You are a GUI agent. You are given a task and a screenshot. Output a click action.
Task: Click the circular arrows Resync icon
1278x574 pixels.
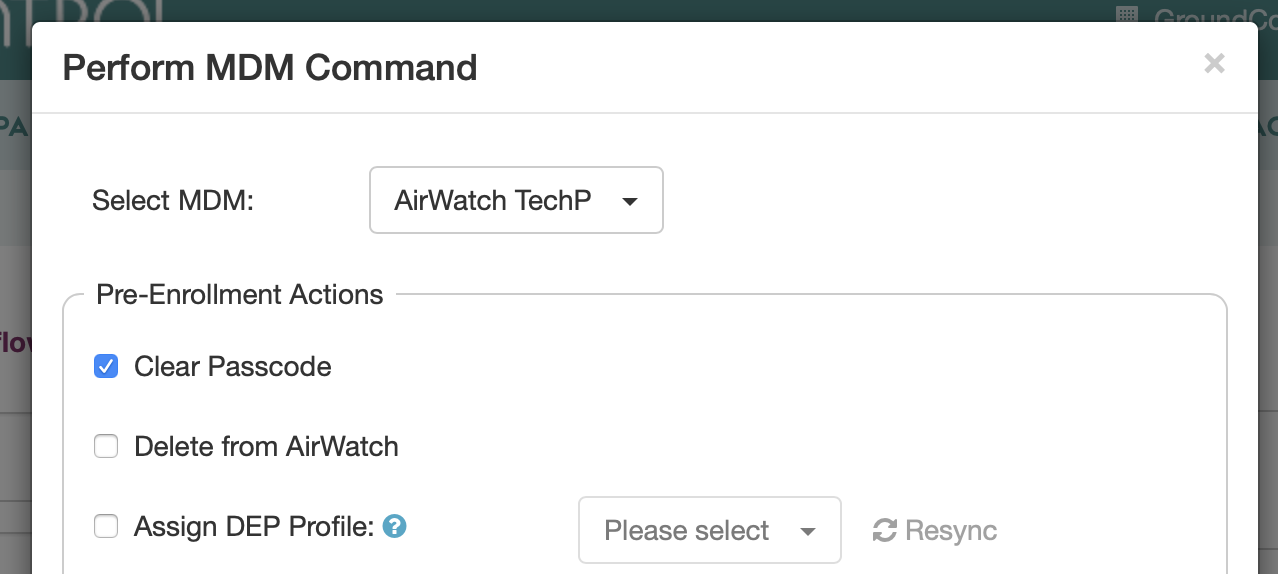884,530
